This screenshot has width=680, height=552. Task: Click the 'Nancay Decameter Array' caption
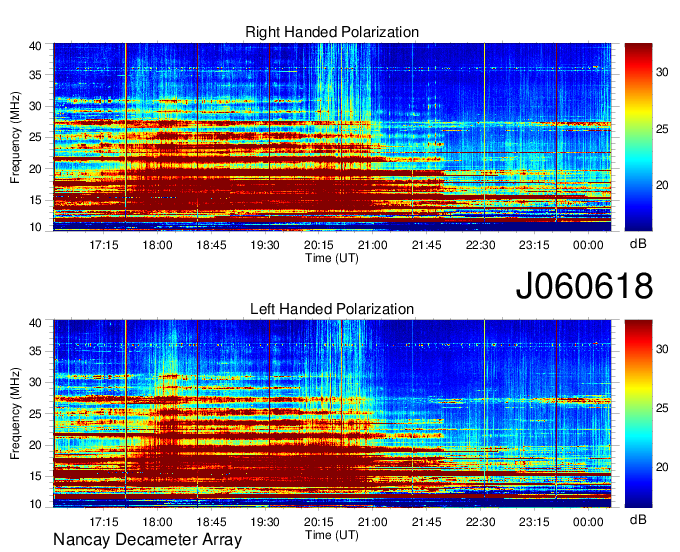pyautogui.click(x=147, y=540)
